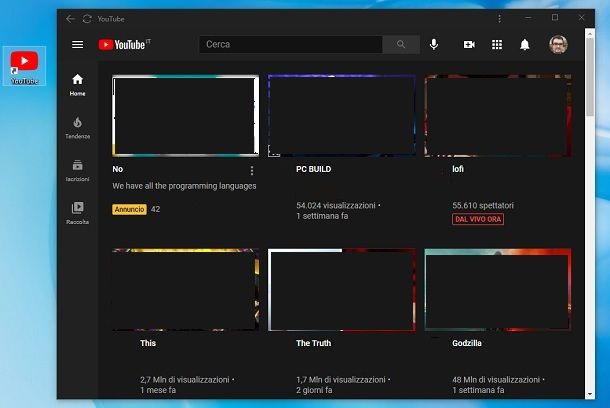Click the 'This' video title

148,343
